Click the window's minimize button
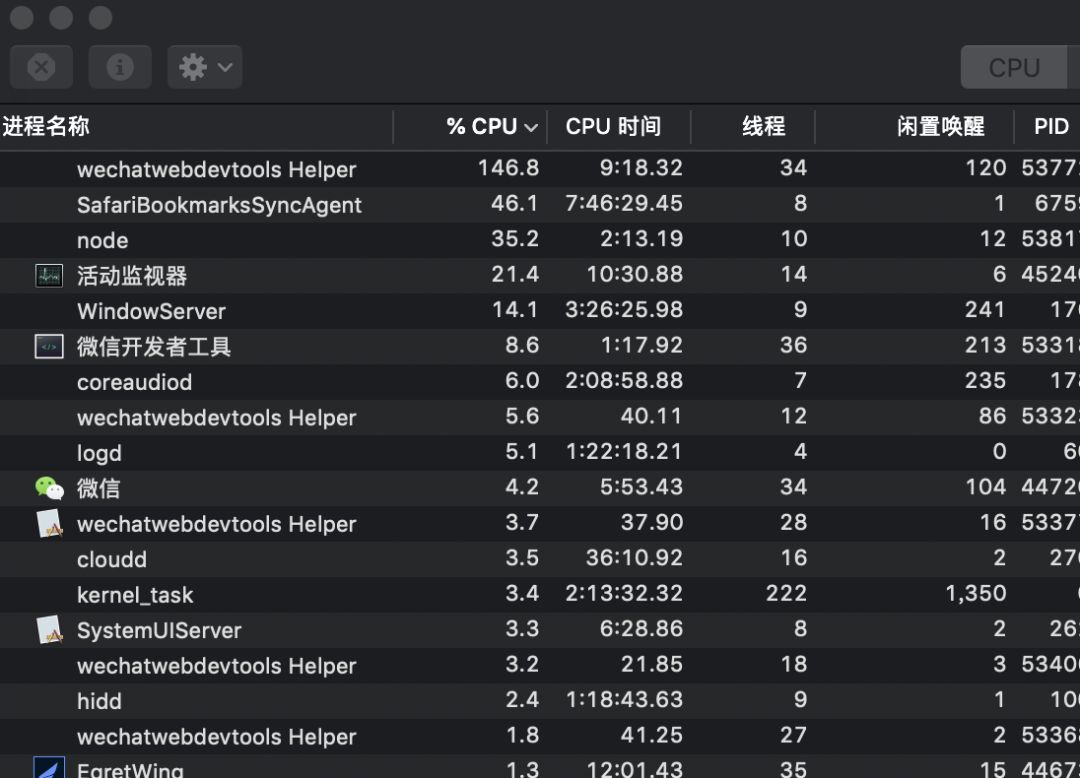 click(x=61, y=17)
